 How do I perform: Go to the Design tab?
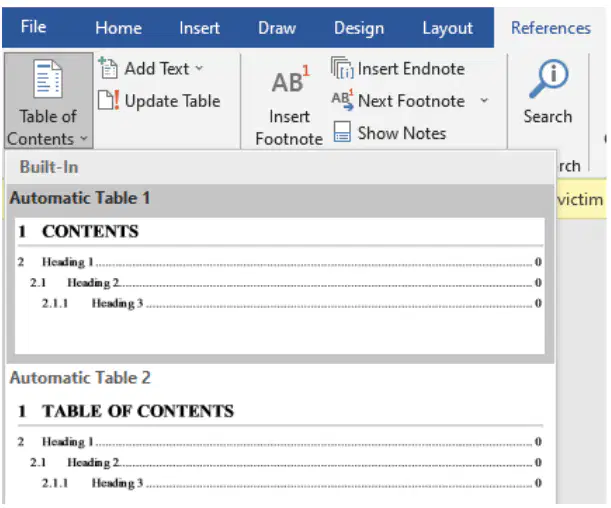(359, 28)
